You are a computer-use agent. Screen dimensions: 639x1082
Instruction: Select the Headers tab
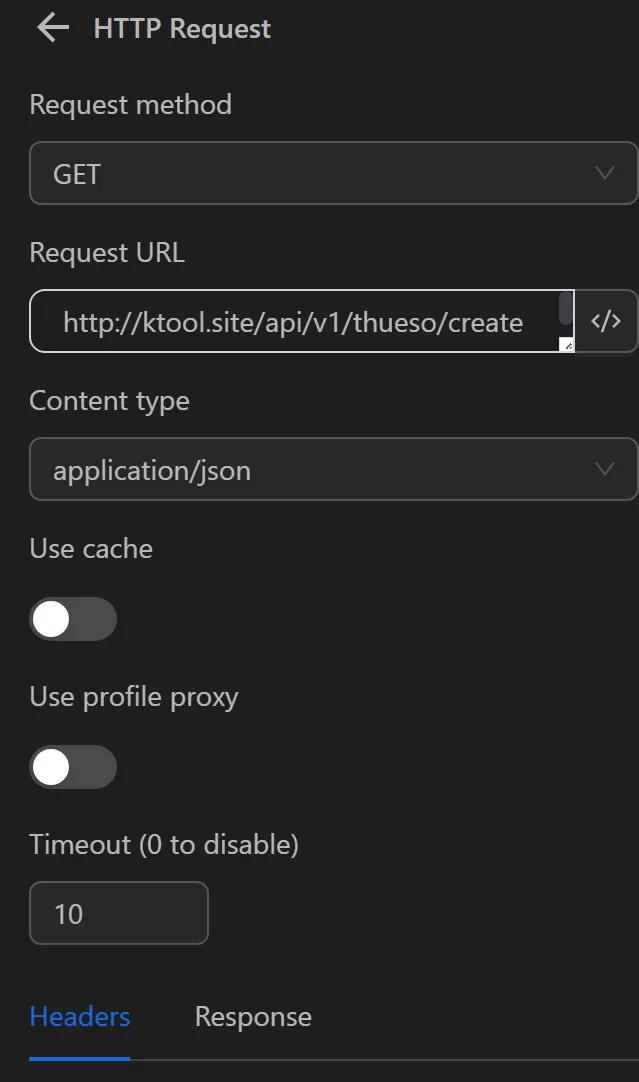(79, 1016)
